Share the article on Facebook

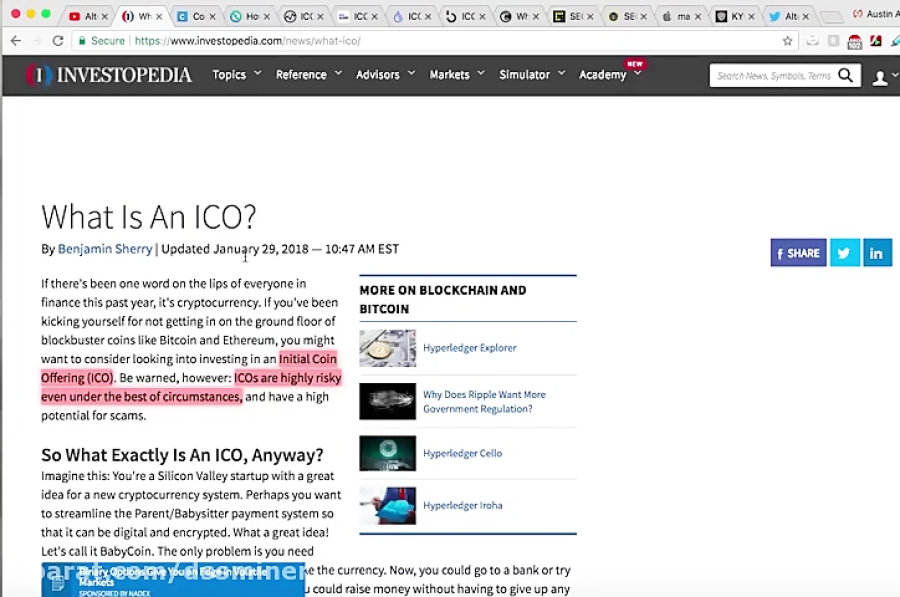798,253
